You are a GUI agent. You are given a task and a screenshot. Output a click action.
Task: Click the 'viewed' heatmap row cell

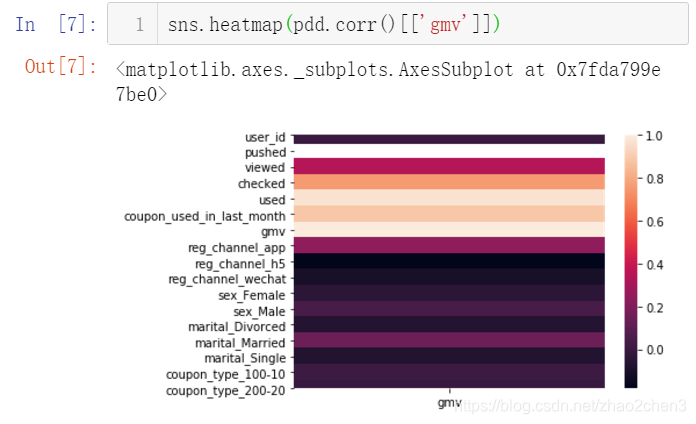click(449, 166)
